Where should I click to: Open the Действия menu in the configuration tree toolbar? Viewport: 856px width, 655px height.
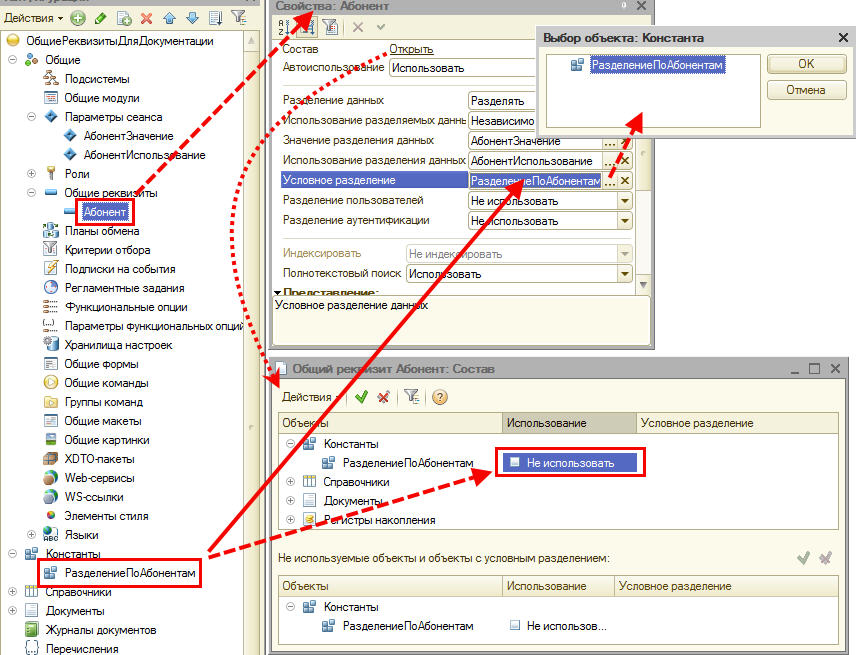[33, 18]
